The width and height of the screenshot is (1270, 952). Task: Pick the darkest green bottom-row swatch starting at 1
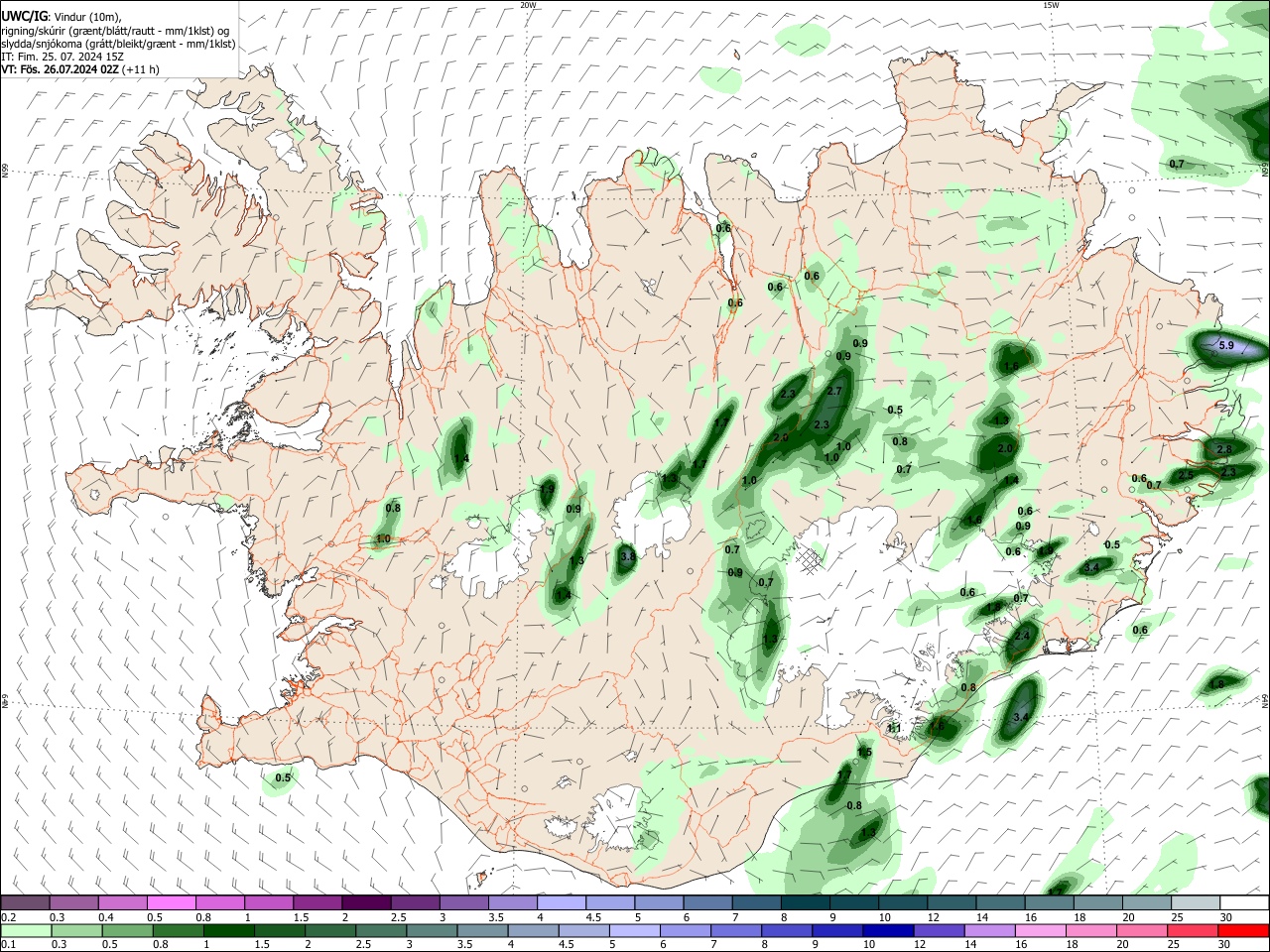pyautogui.click(x=228, y=930)
